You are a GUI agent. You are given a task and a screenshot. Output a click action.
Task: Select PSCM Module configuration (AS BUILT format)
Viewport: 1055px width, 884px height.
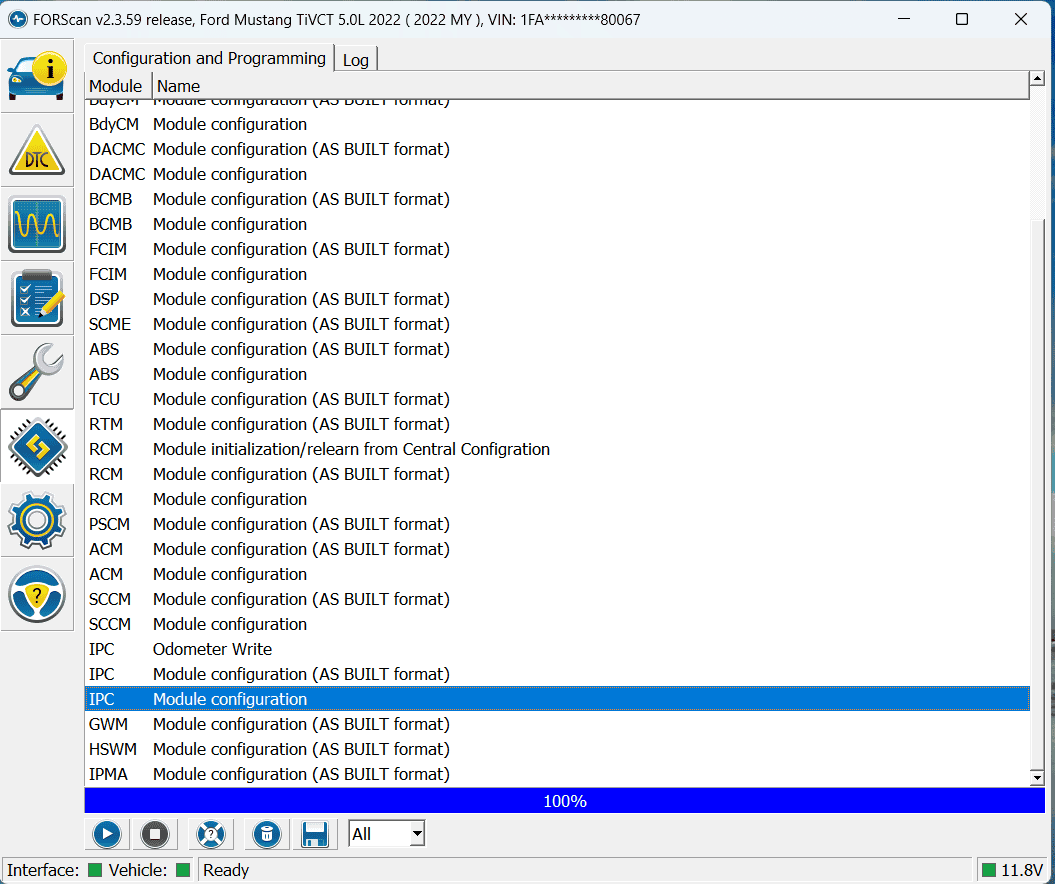click(557, 524)
